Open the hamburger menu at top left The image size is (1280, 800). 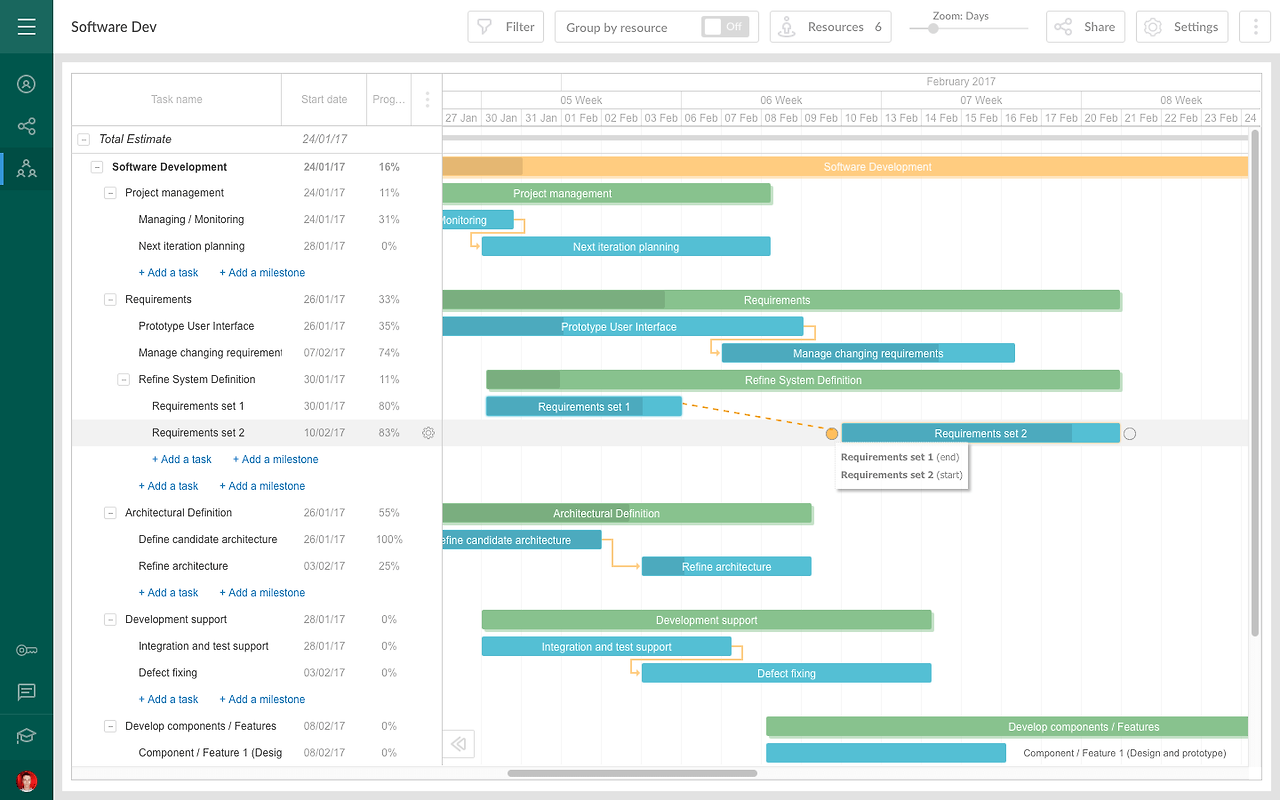pyautogui.click(x=25, y=25)
